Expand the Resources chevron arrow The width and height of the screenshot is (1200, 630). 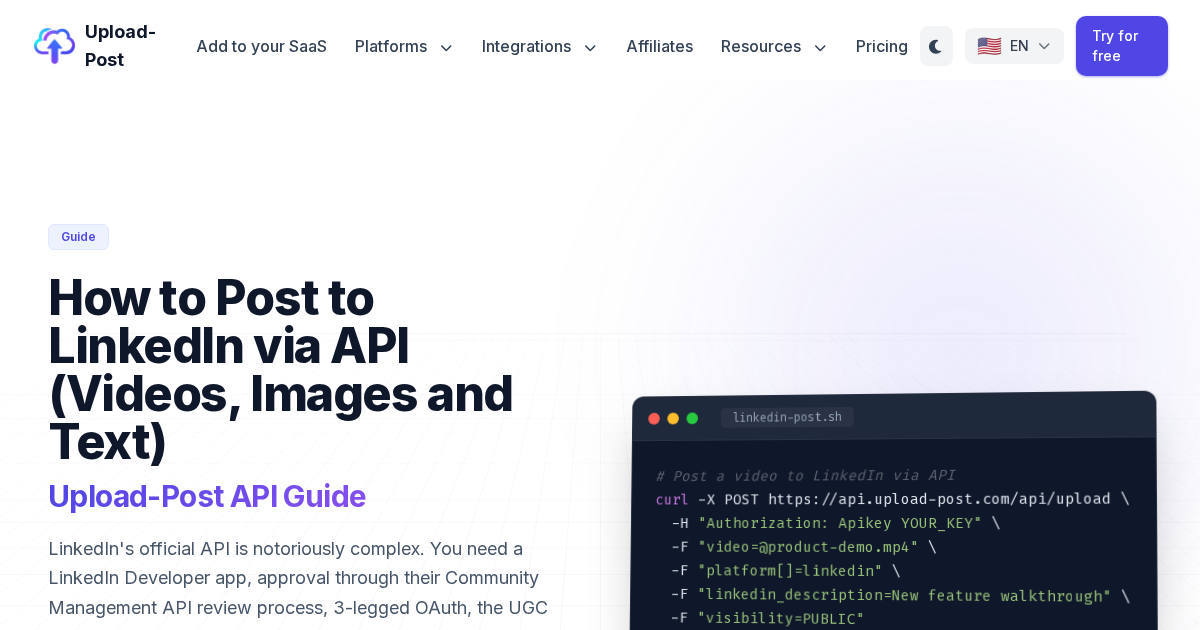[x=820, y=47]
